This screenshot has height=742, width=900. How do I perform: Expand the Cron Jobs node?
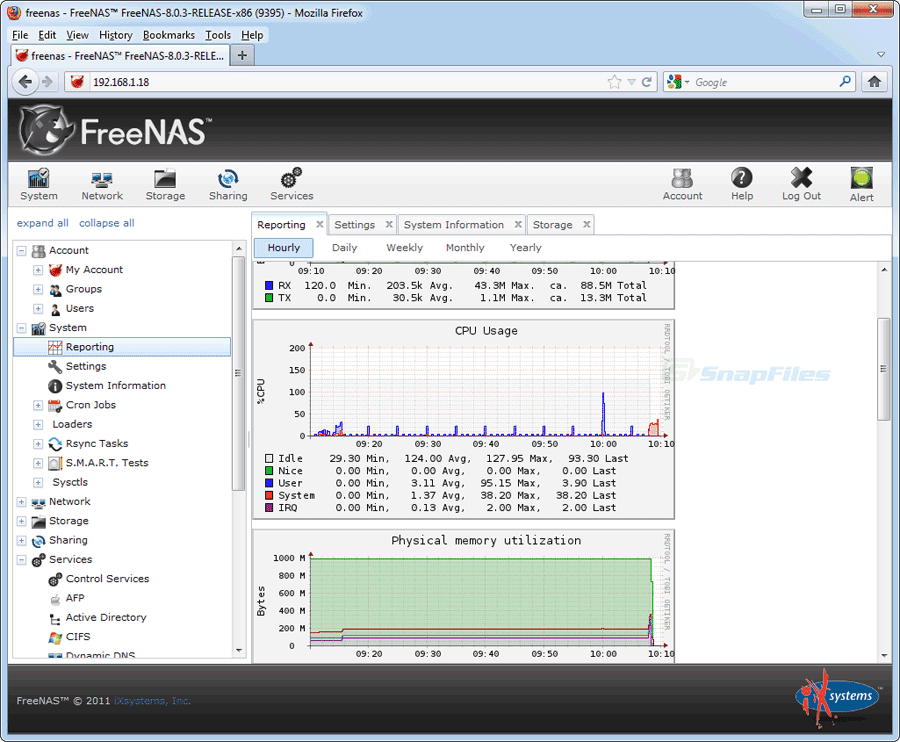(38, 405)
